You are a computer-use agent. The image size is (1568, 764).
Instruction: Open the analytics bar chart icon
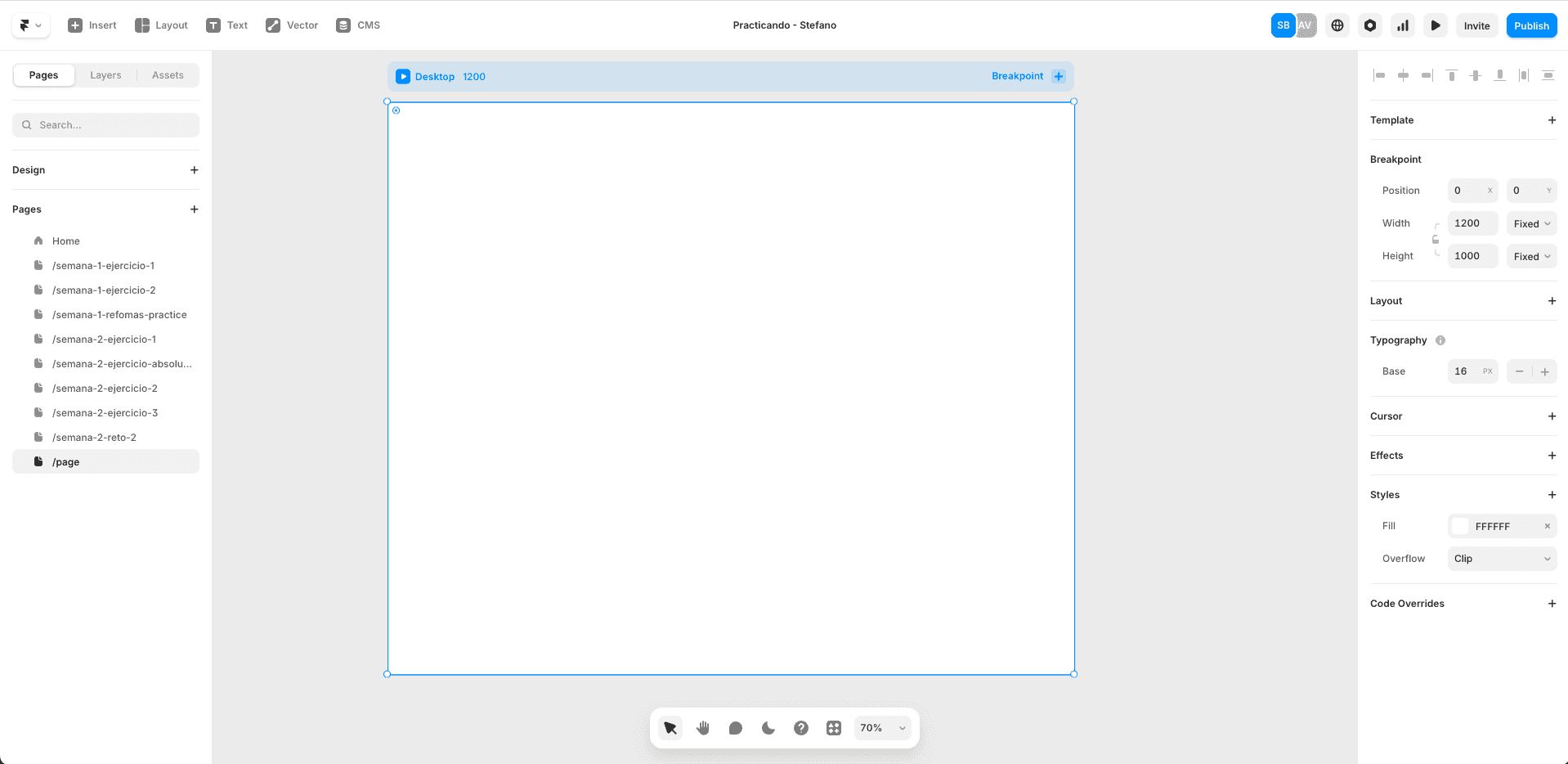click(x=1403, y=25)
